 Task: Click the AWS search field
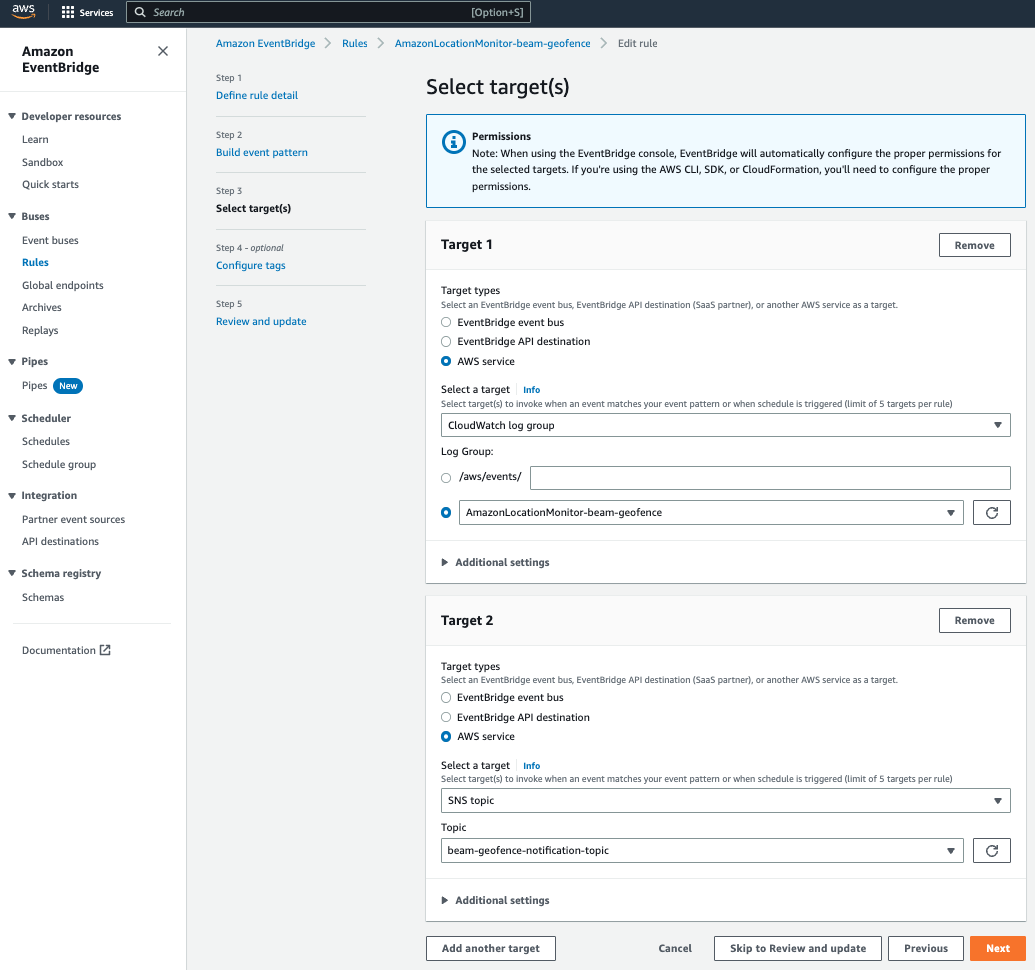point(329,12)
